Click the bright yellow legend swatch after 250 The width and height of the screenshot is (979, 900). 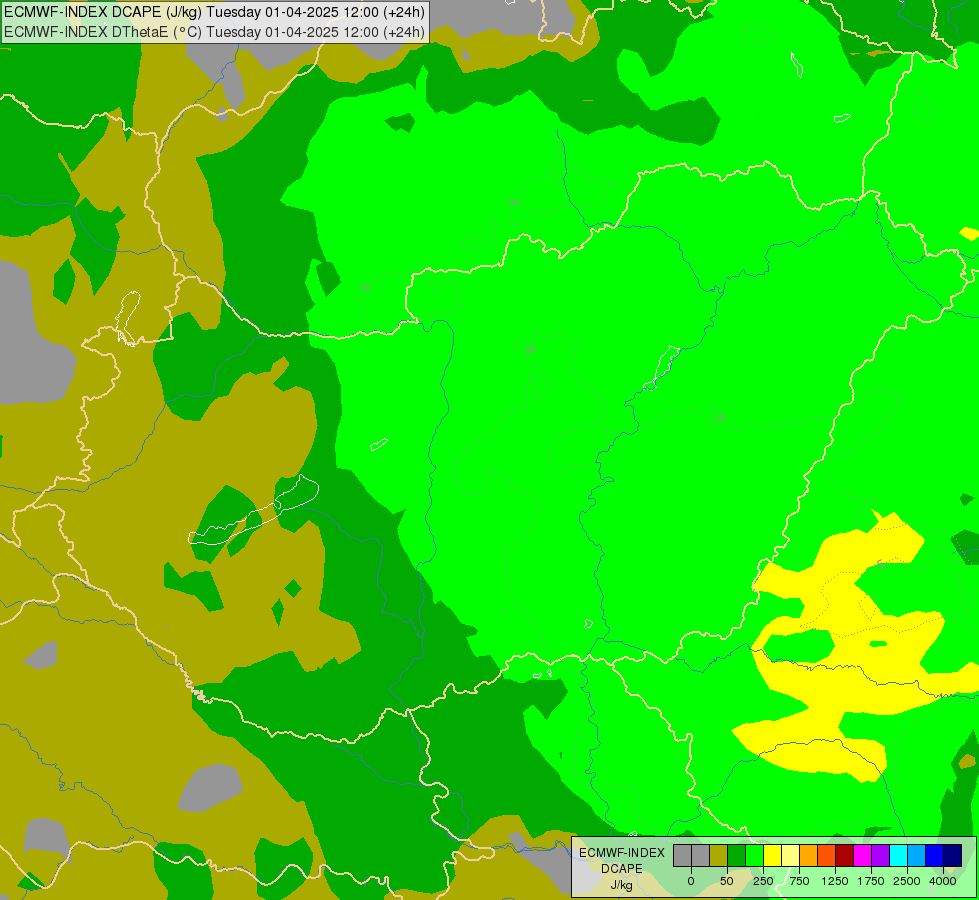pyautogui.click(x=772, y=855)
